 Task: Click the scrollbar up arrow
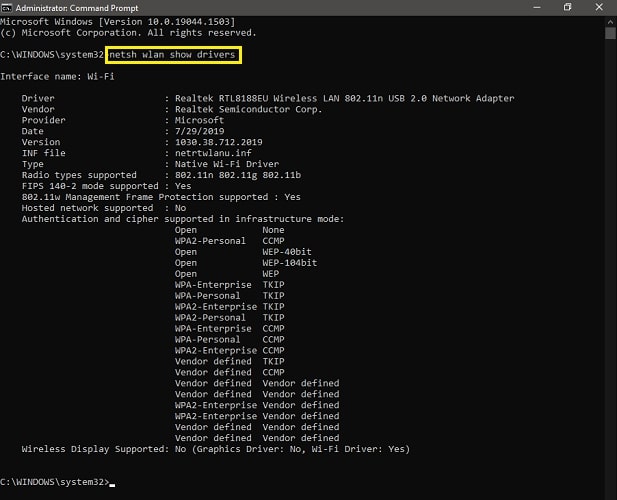610,22
